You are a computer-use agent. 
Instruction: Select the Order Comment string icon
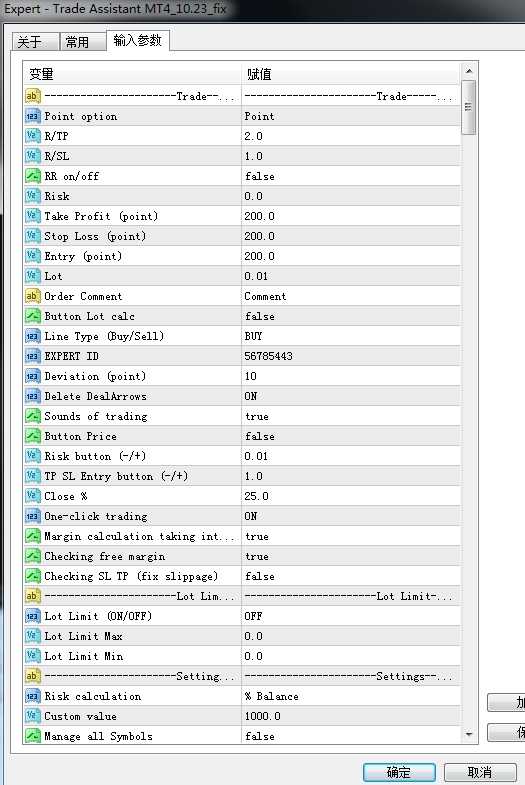click(x=33, y=296)
